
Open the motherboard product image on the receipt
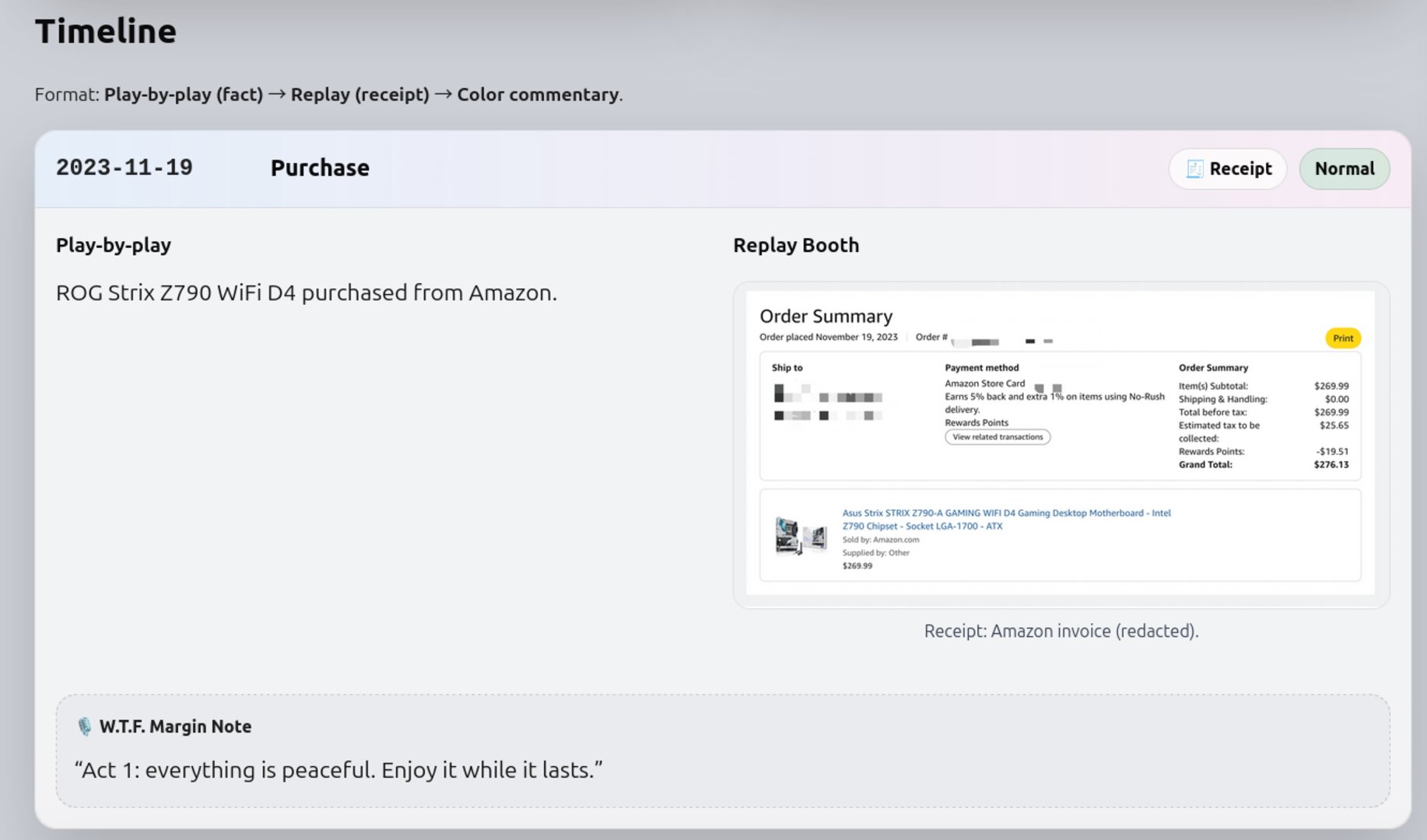[801, 534]
